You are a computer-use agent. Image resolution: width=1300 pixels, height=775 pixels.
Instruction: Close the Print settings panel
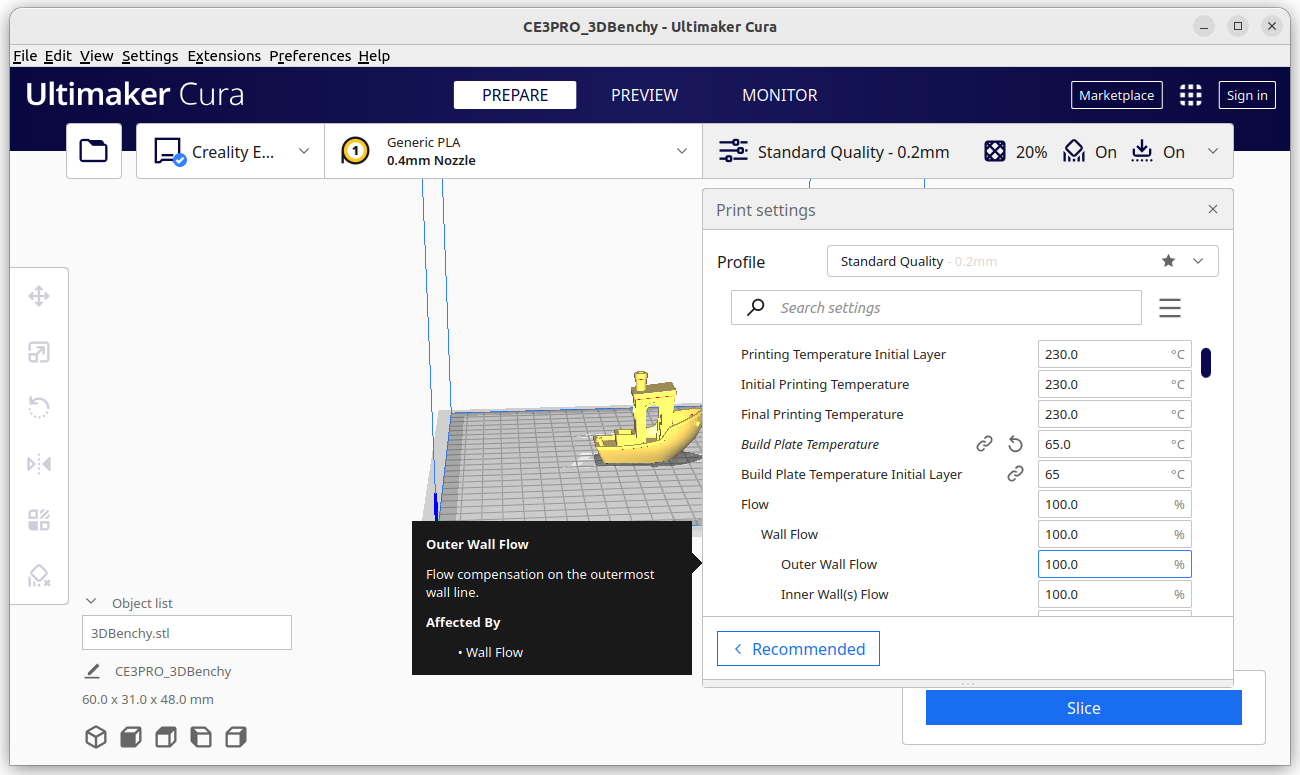coord(1213,209)
